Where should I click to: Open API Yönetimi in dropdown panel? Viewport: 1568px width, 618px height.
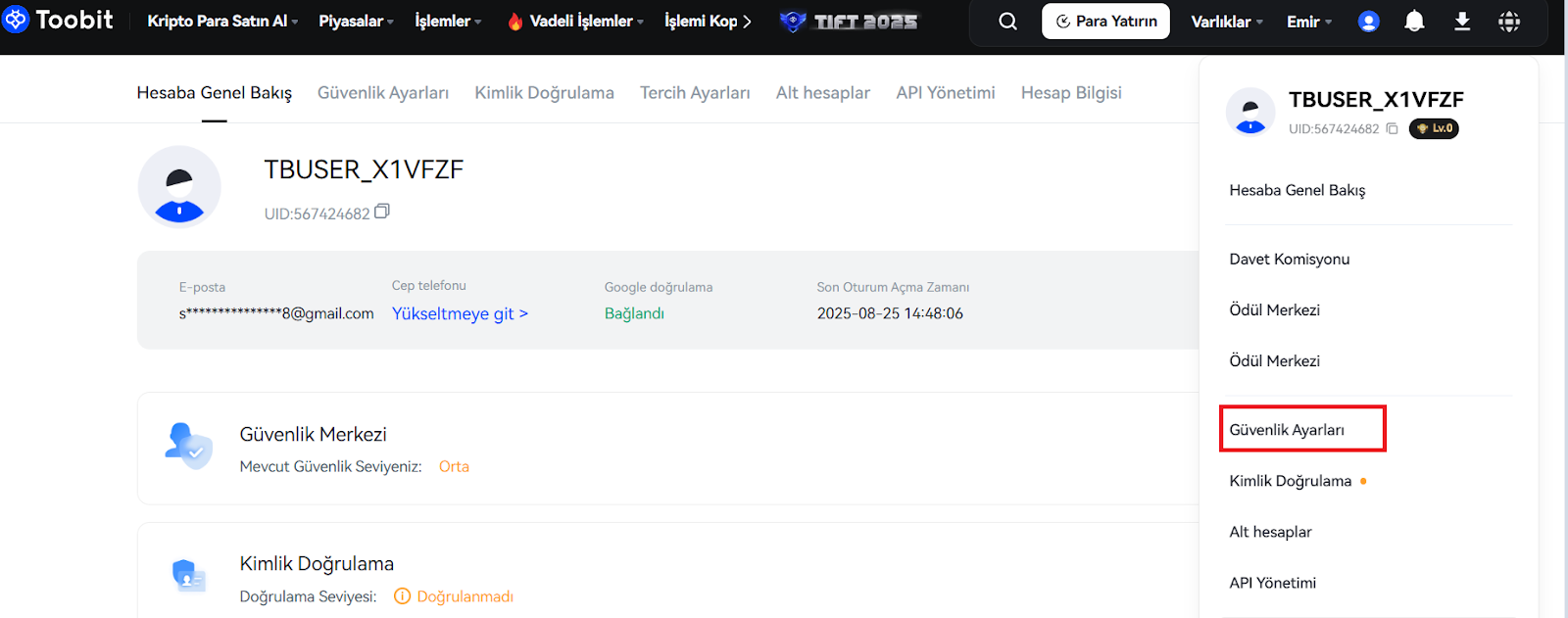point(1273,583)
